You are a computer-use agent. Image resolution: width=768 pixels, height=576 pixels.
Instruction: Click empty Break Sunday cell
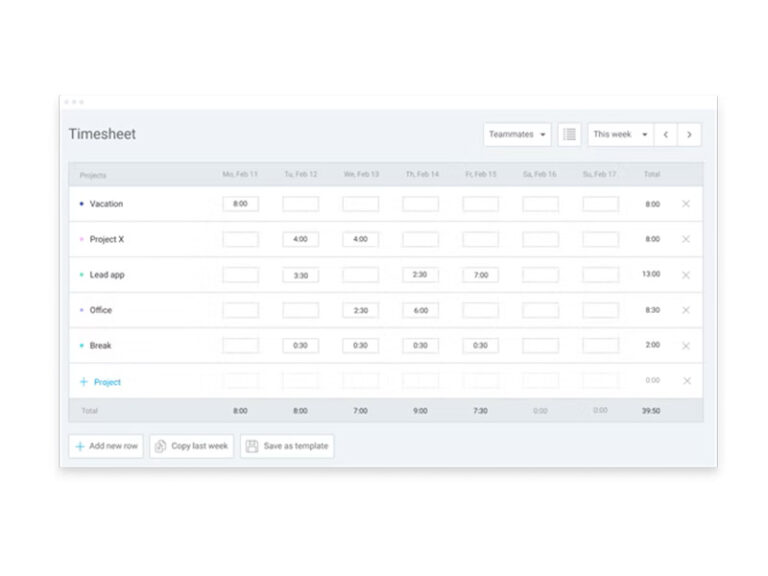point(600,346)
